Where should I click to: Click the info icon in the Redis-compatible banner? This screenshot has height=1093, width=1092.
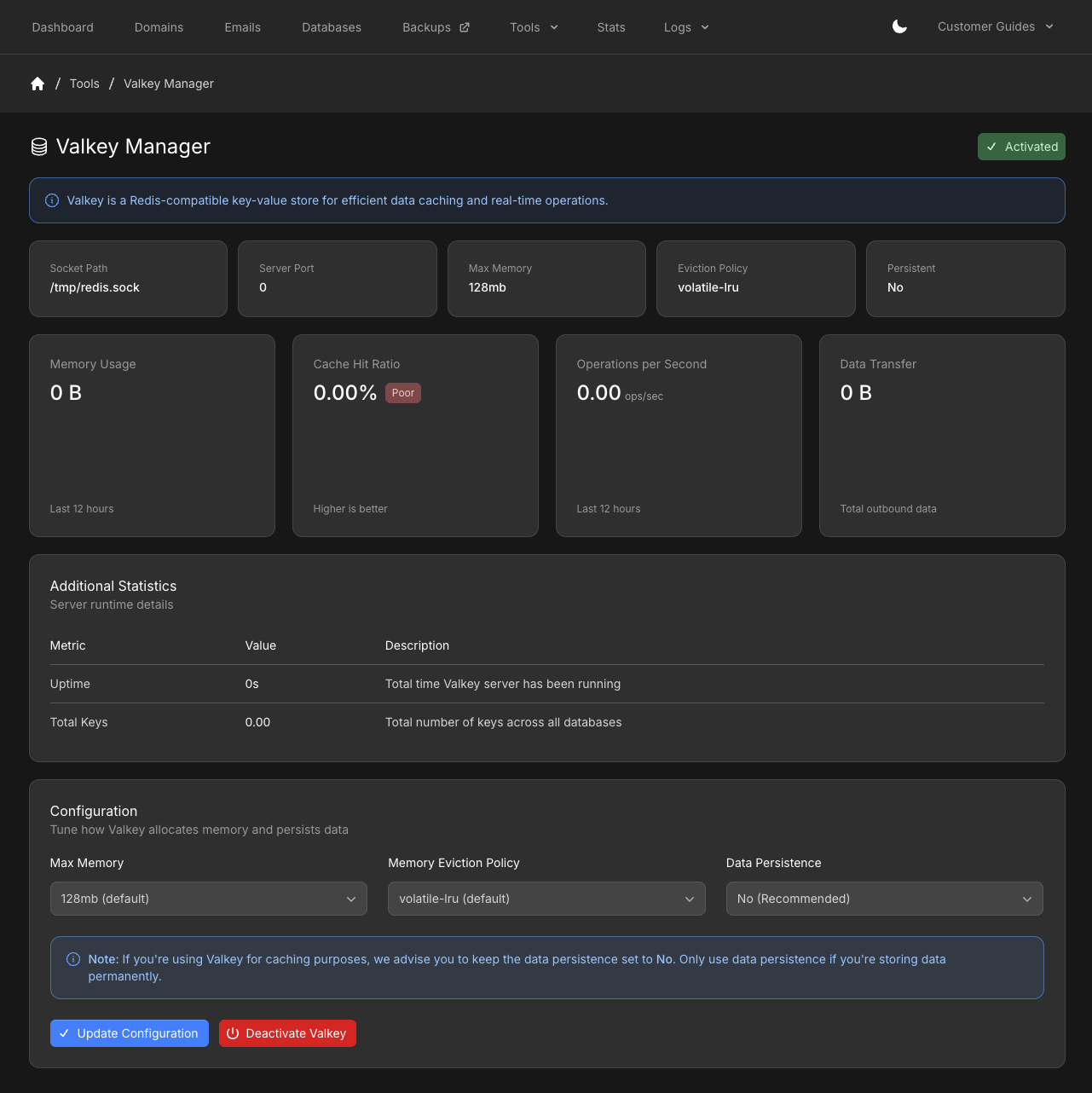click(x=52, y=200)
